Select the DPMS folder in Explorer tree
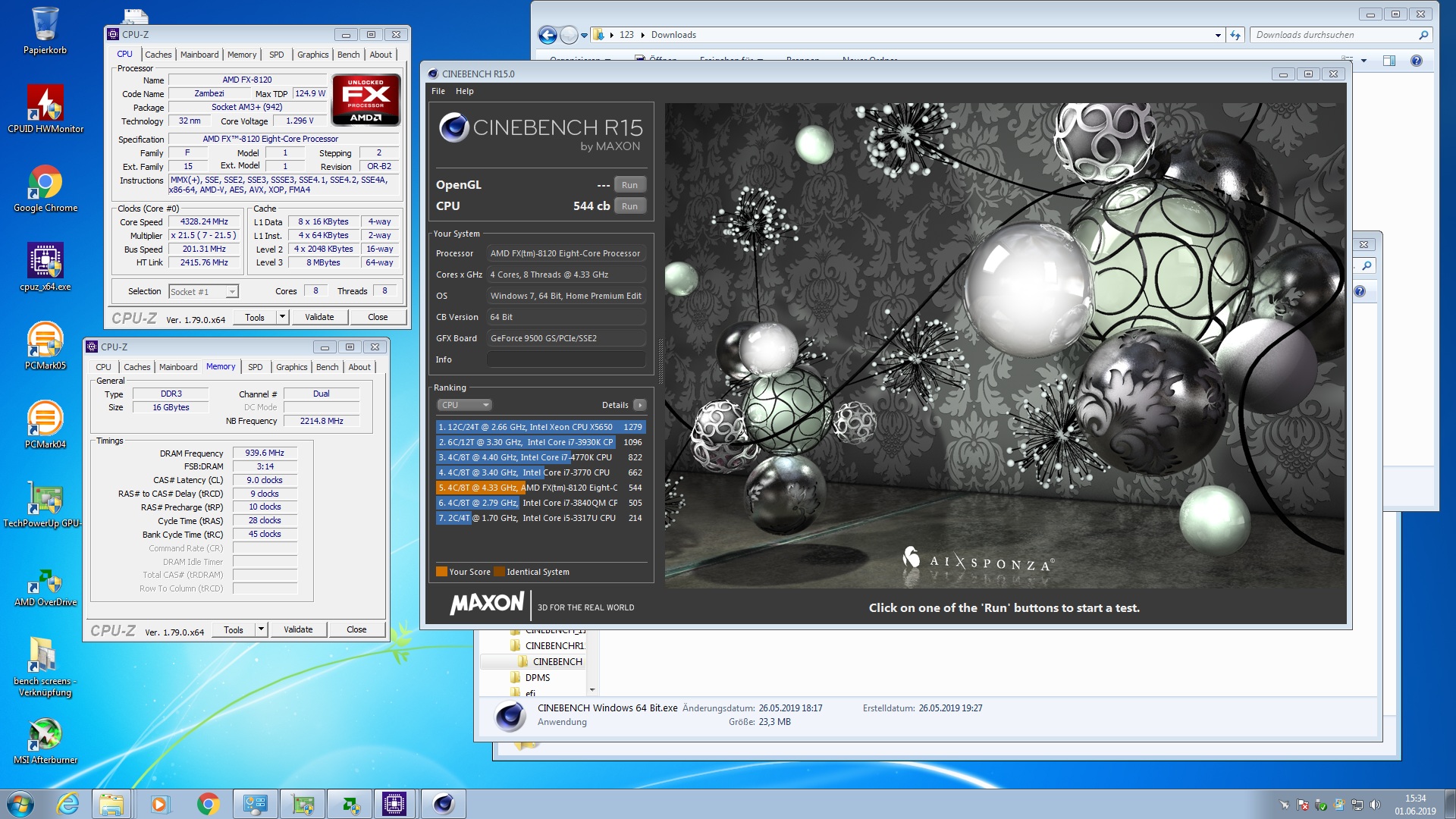Viewport: 1456px width, 819px height. tap(538, 678)
